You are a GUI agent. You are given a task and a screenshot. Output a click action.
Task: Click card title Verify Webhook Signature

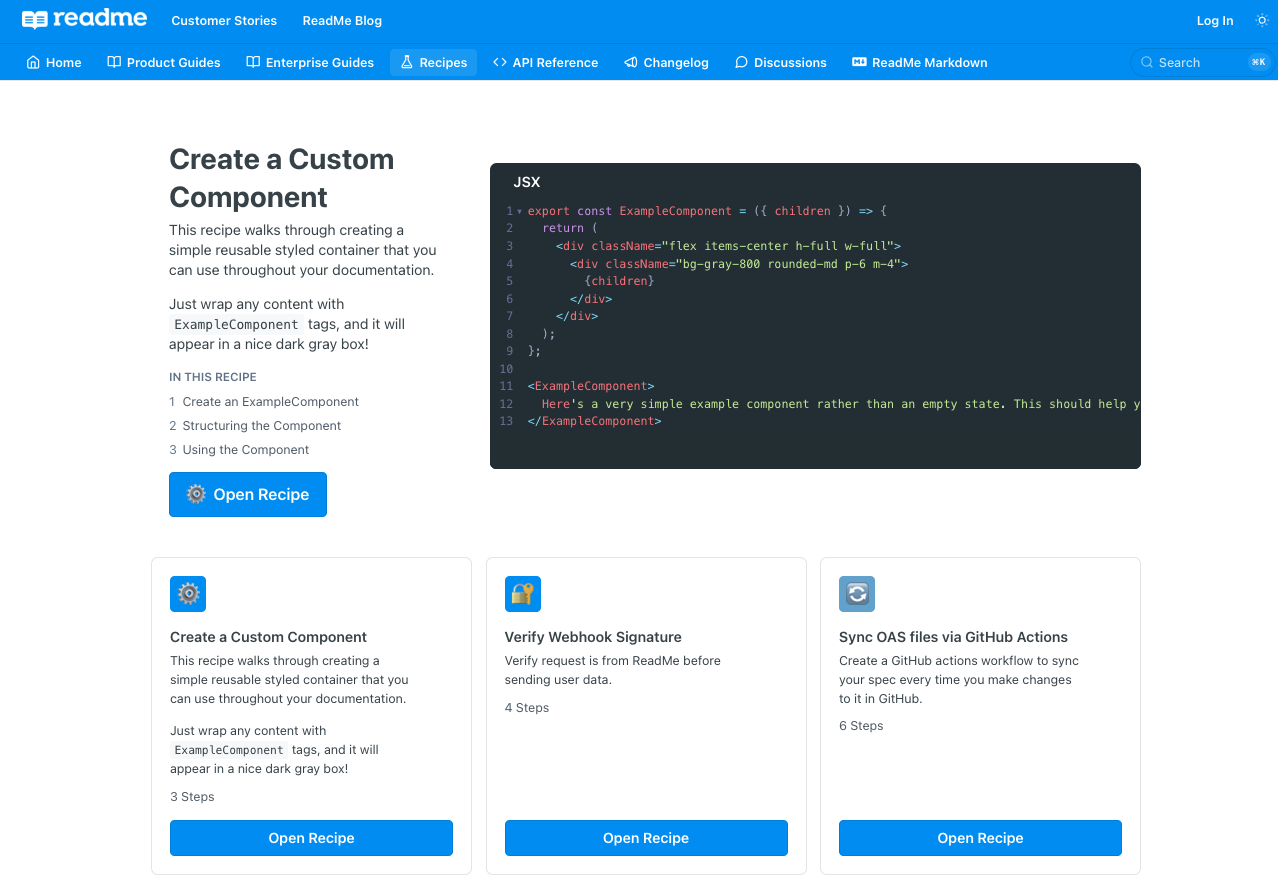[593, 637]
